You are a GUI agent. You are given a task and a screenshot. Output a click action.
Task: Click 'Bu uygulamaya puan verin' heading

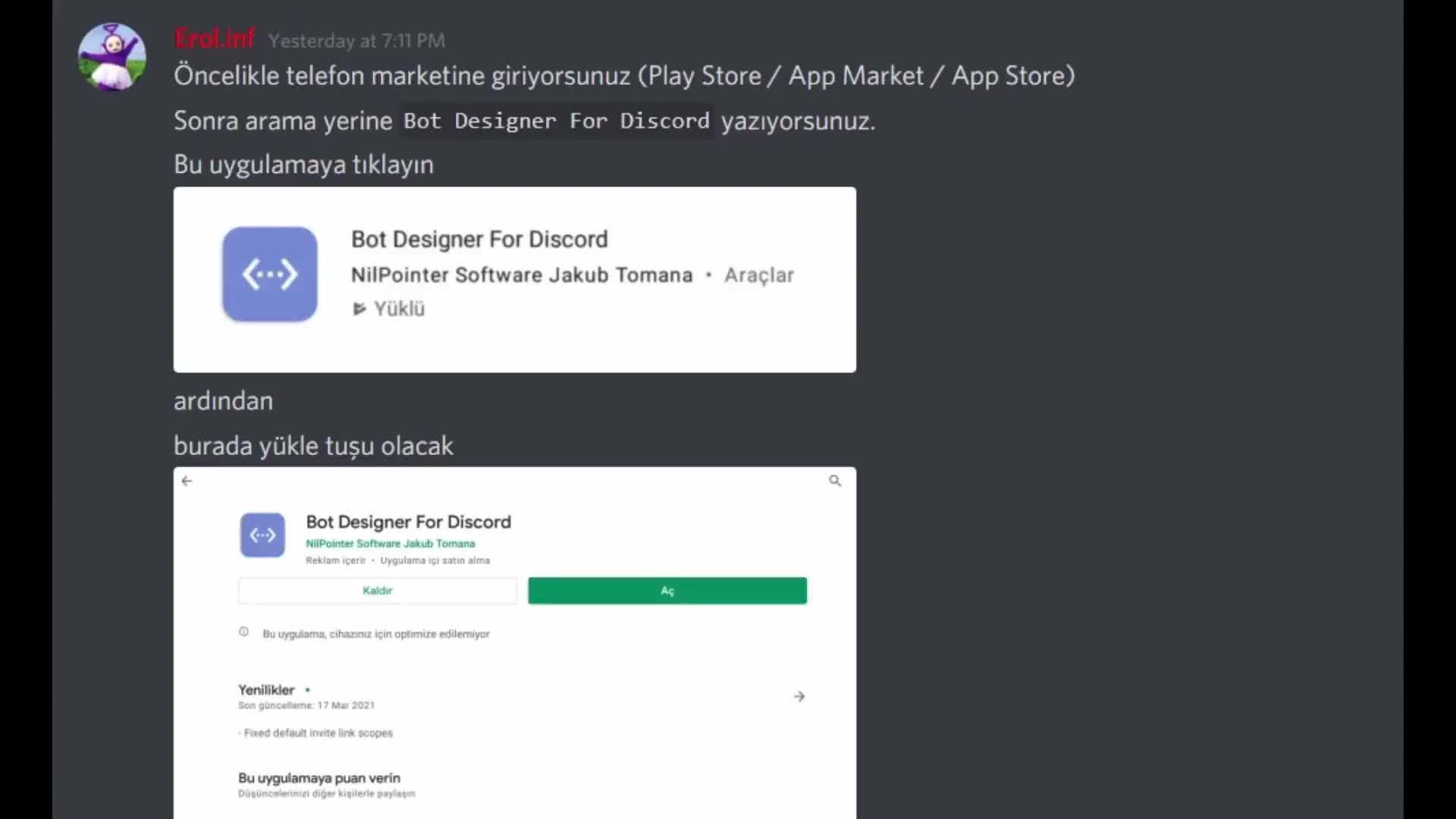[x=319, y=778]
